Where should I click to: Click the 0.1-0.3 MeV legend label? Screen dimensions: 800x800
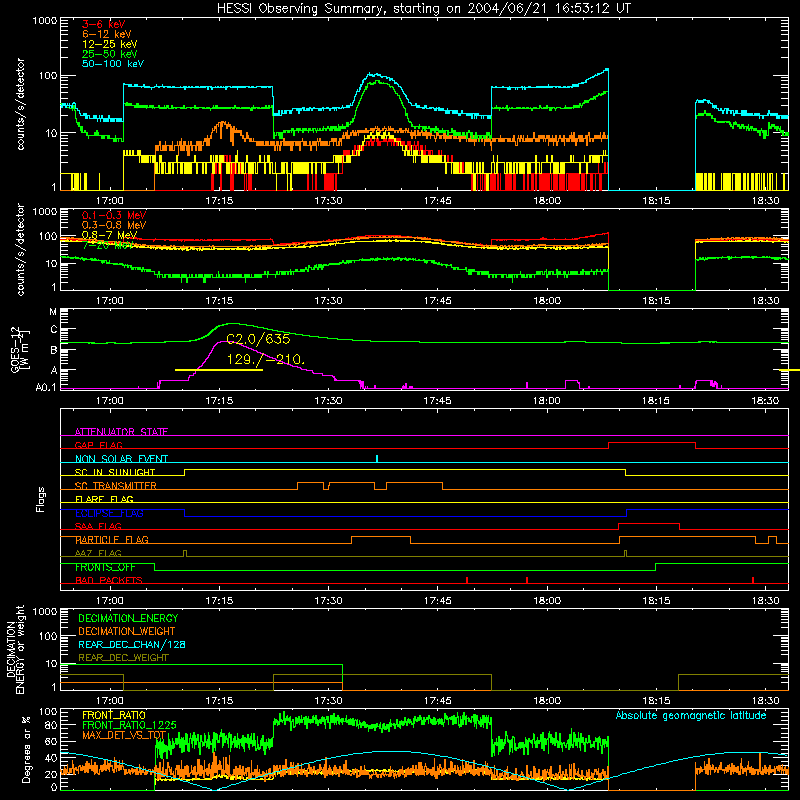tap(114, 215)
